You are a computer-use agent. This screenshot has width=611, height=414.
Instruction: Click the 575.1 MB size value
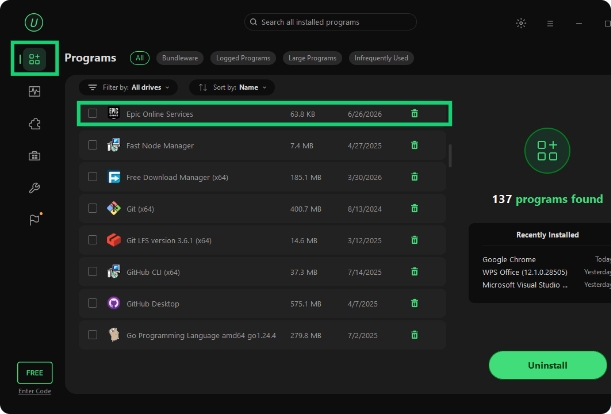pos(306,304)
